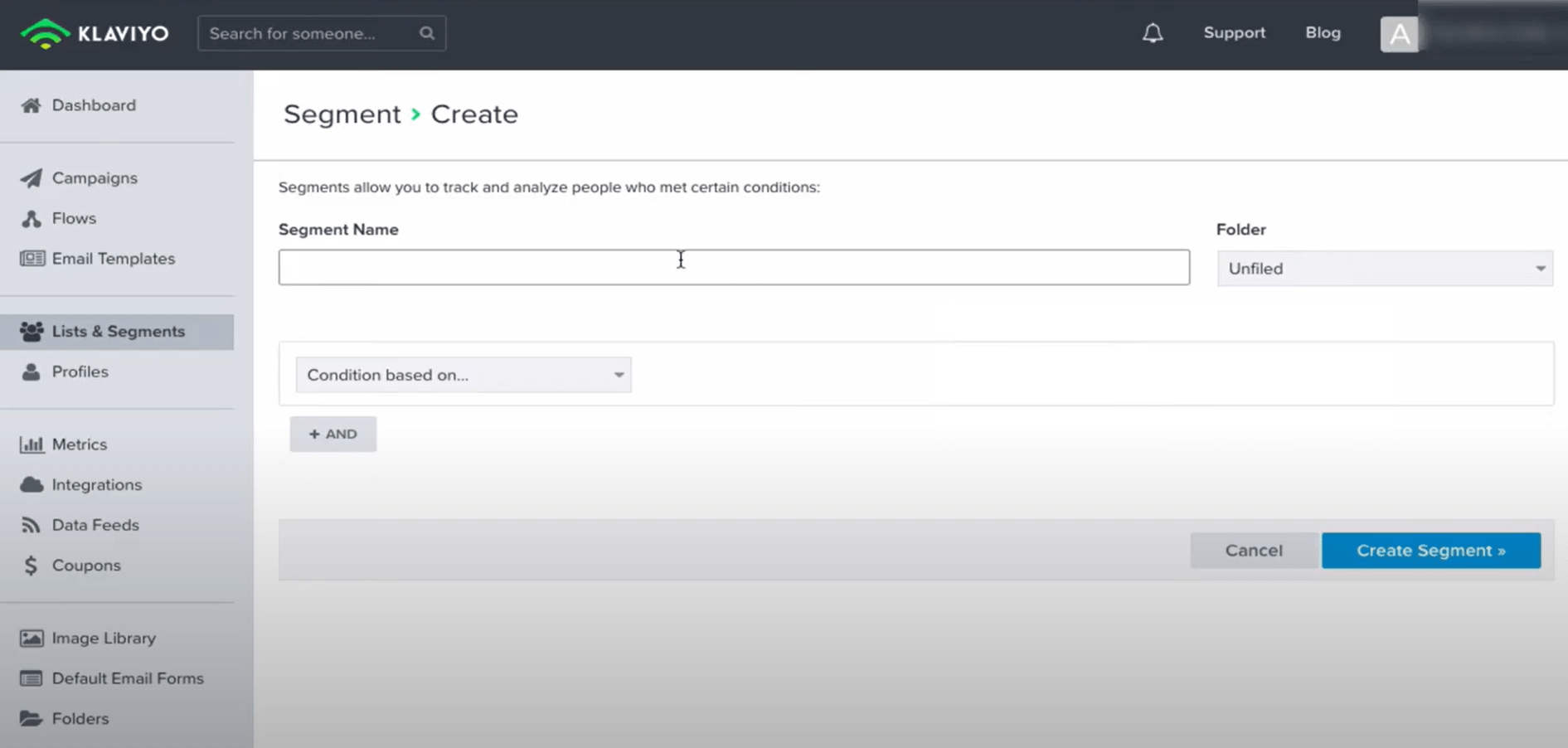
Task: Open Image Library
Action: click(104, 639)
